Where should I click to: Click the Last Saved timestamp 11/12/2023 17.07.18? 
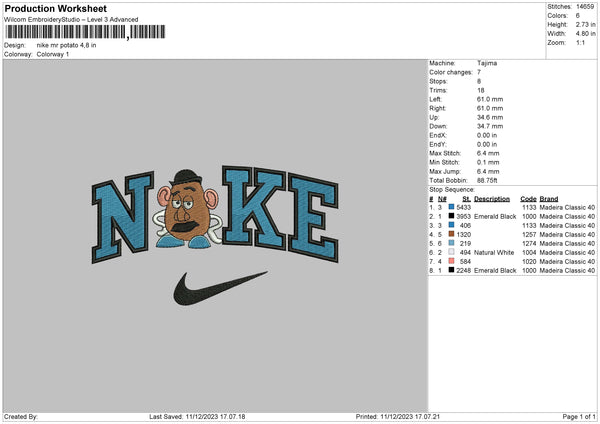215,417
